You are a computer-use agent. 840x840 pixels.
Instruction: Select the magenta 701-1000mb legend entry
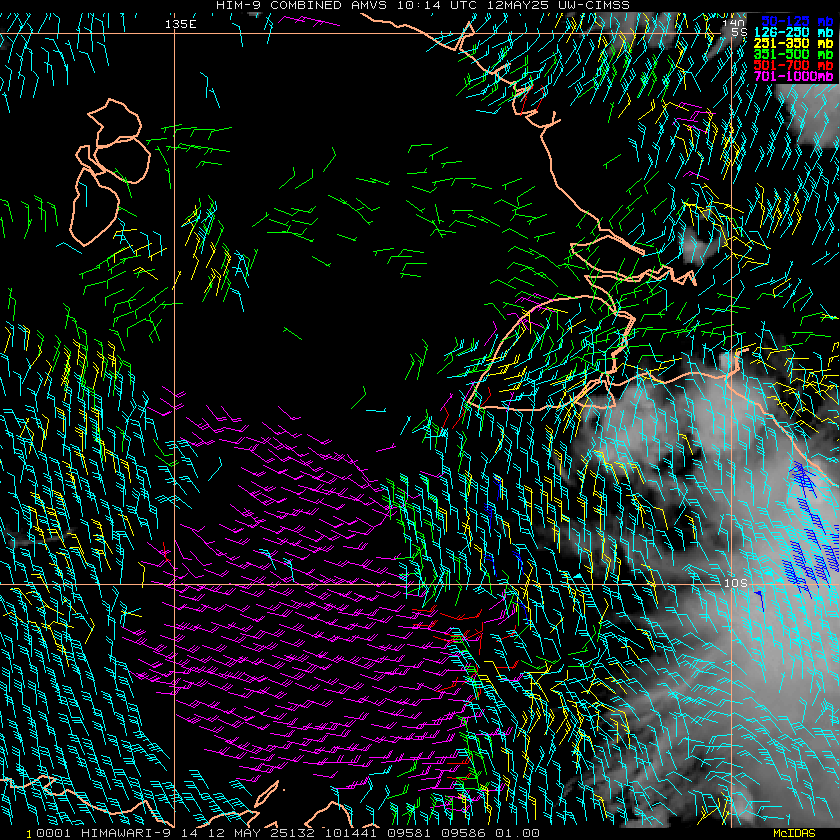pos(793,77)
